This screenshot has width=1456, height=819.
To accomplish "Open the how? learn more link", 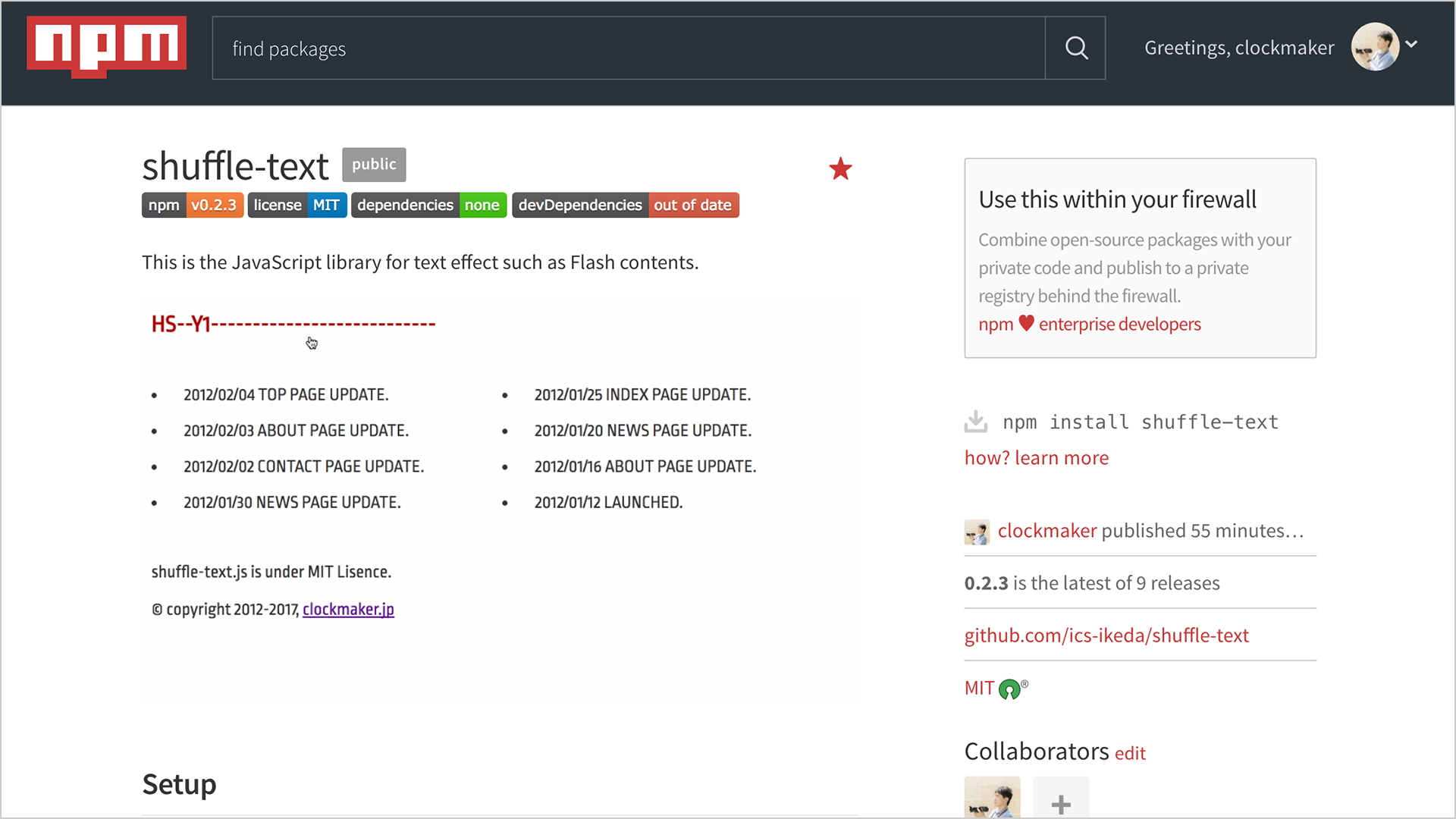I will tap(1036, 458).
